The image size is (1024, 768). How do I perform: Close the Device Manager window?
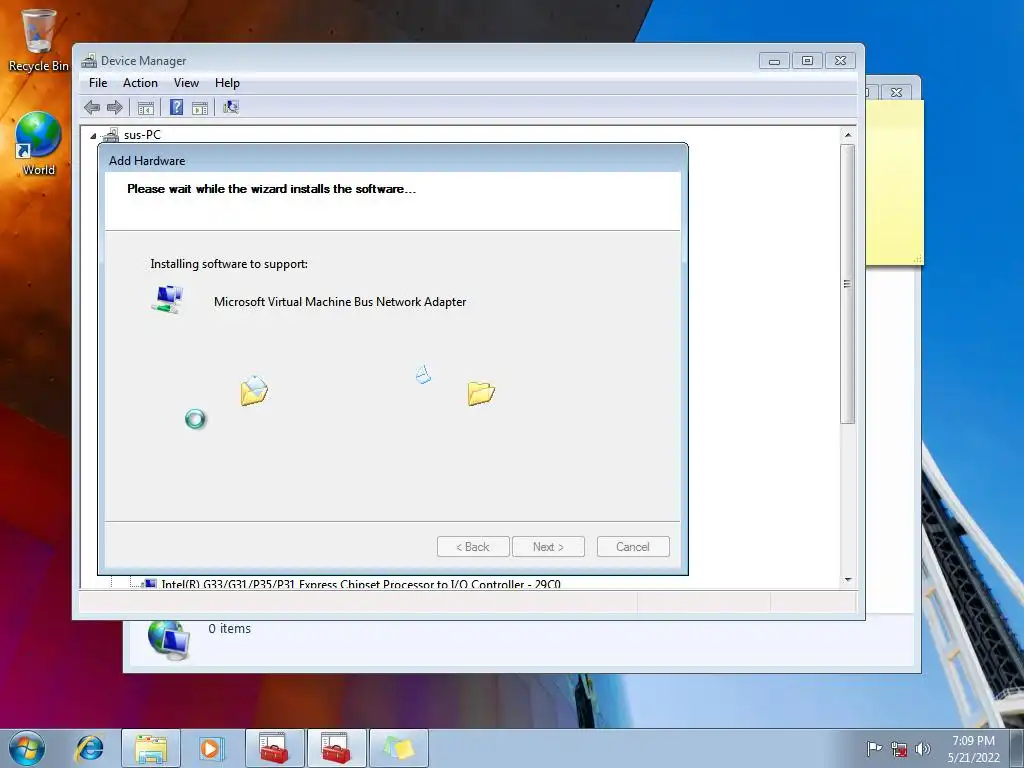(840, 61)
